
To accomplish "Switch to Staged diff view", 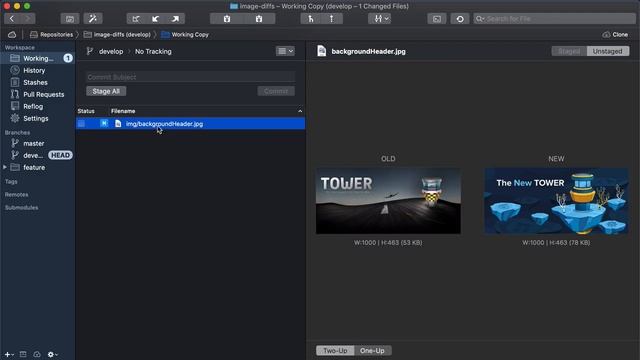I will [x=569, y=51].
